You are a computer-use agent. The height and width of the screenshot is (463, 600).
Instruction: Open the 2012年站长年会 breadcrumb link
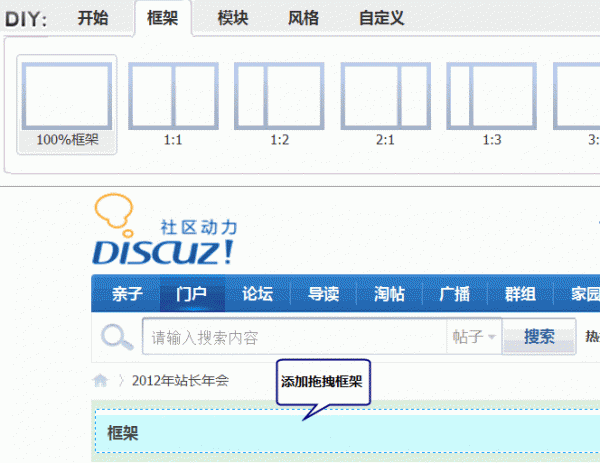pyautogui.click(x=180, y=380)
